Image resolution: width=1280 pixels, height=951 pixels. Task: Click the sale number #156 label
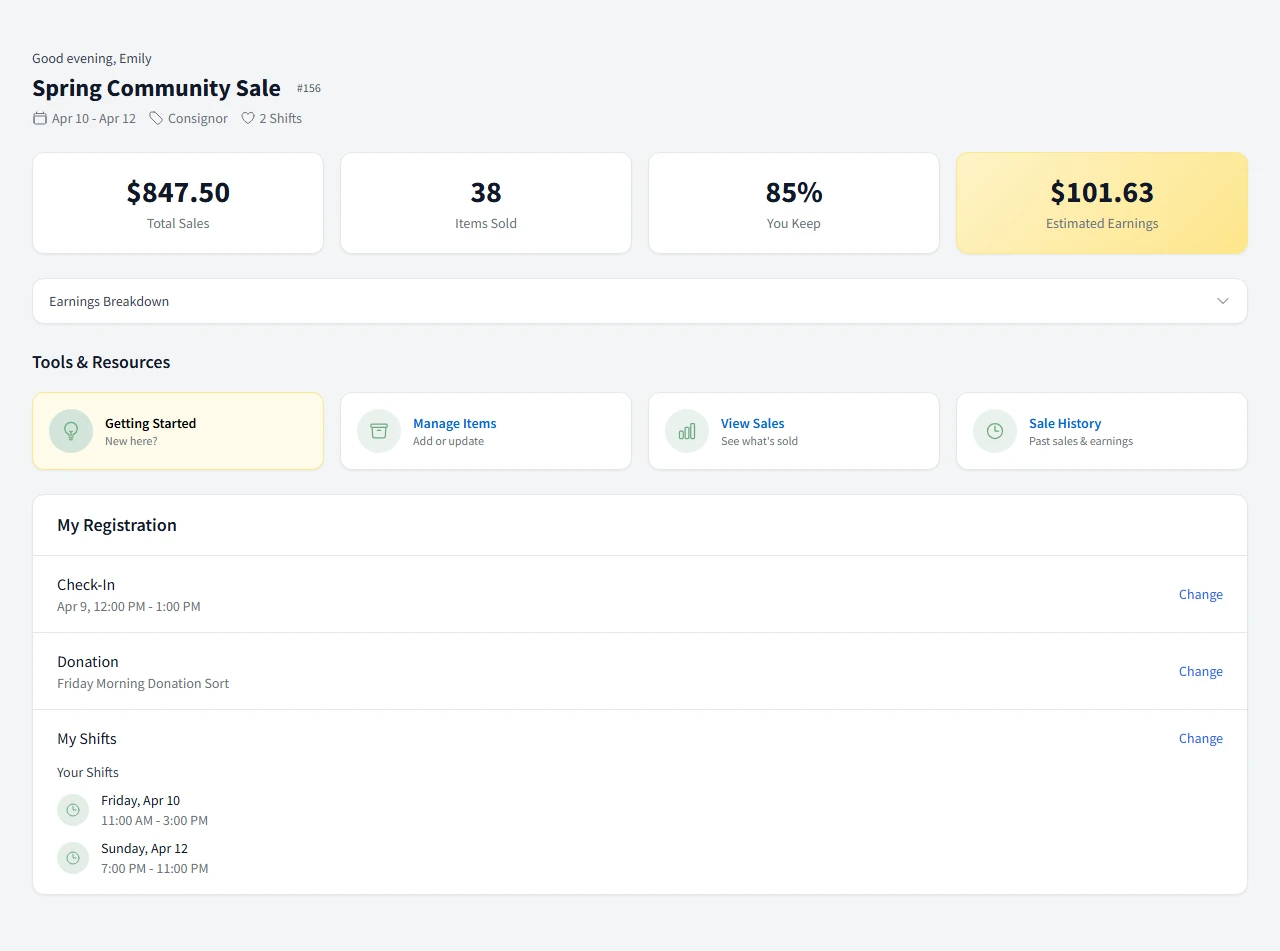(x=309, y=88)
